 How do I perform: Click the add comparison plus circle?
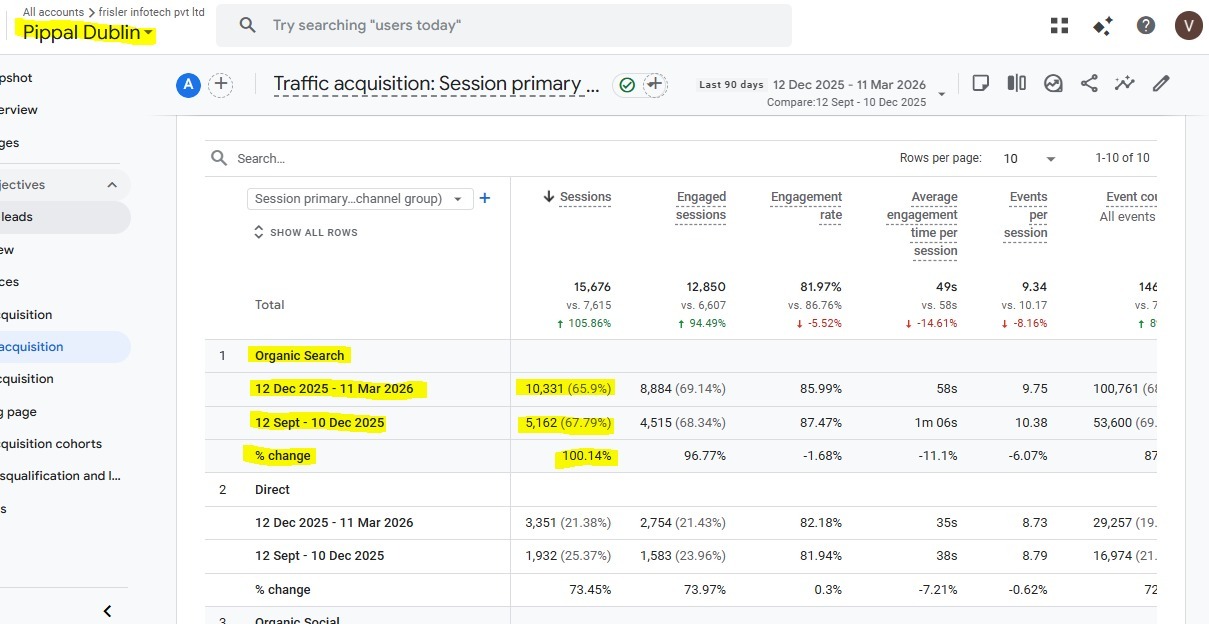[221, 85]
